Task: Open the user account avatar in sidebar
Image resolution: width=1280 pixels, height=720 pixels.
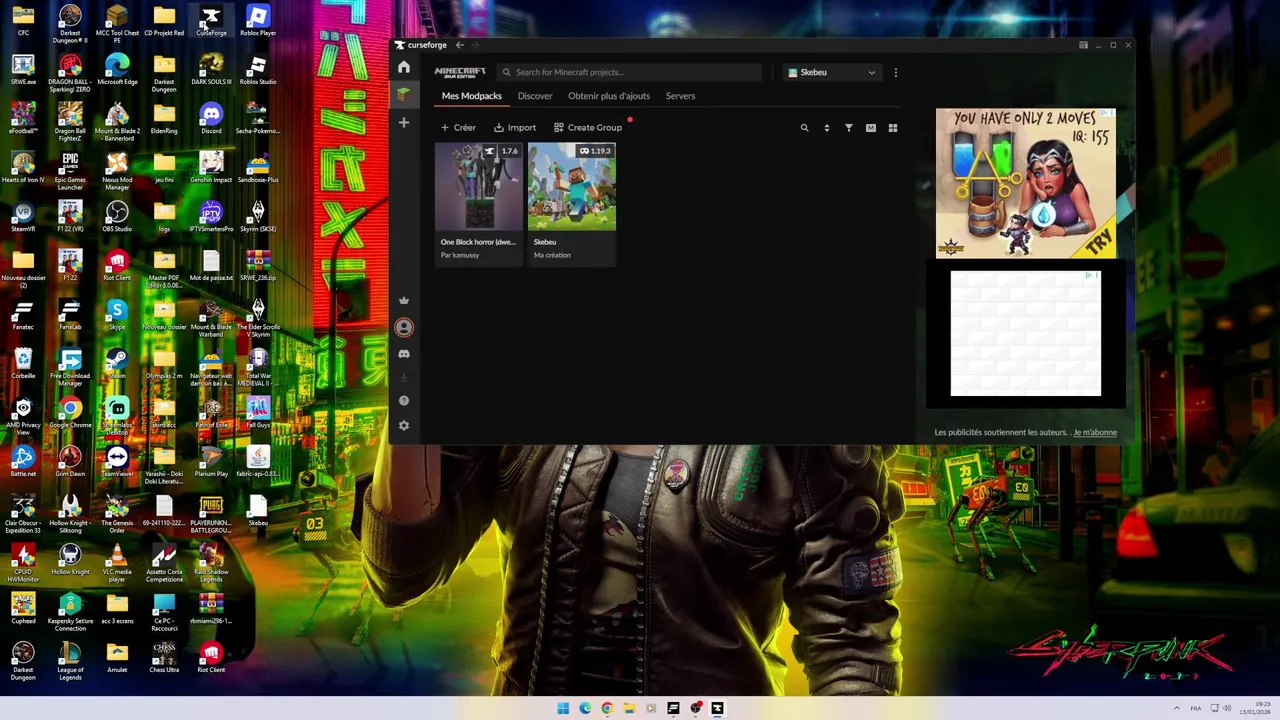Action: click(404, 327)
